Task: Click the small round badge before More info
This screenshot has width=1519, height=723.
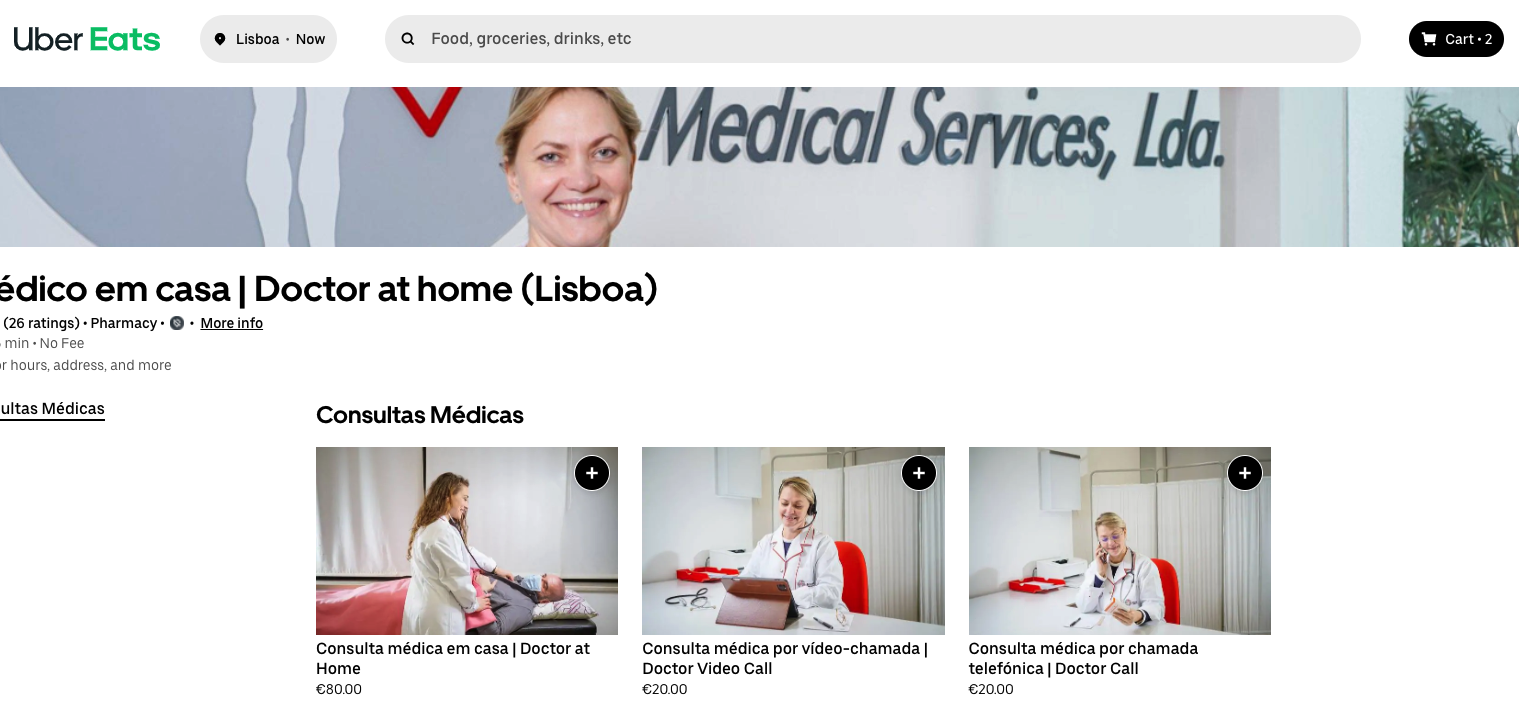Action: coord(177,323)
